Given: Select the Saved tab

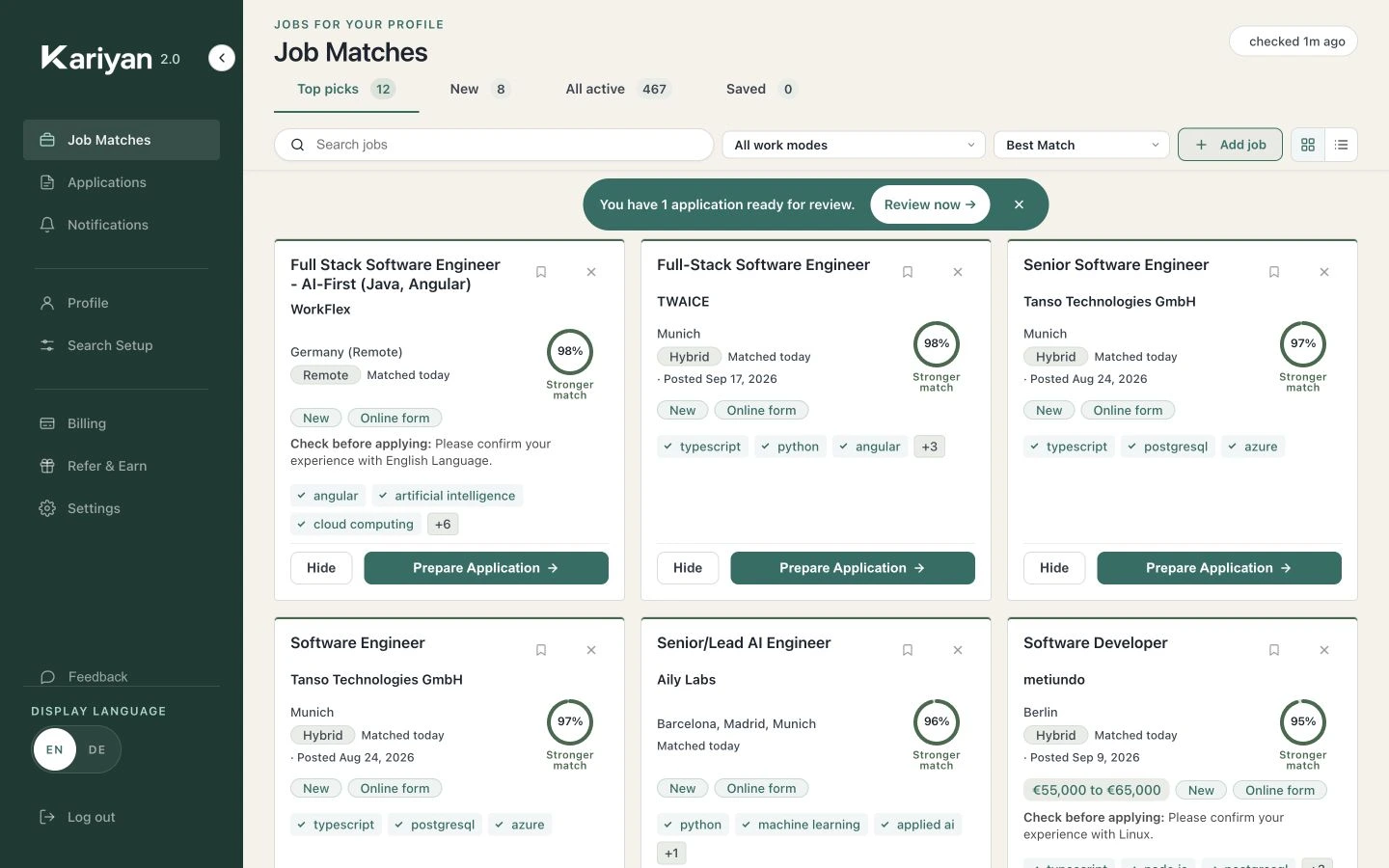Looking at the screenshot, I should [x=761, y=90].
